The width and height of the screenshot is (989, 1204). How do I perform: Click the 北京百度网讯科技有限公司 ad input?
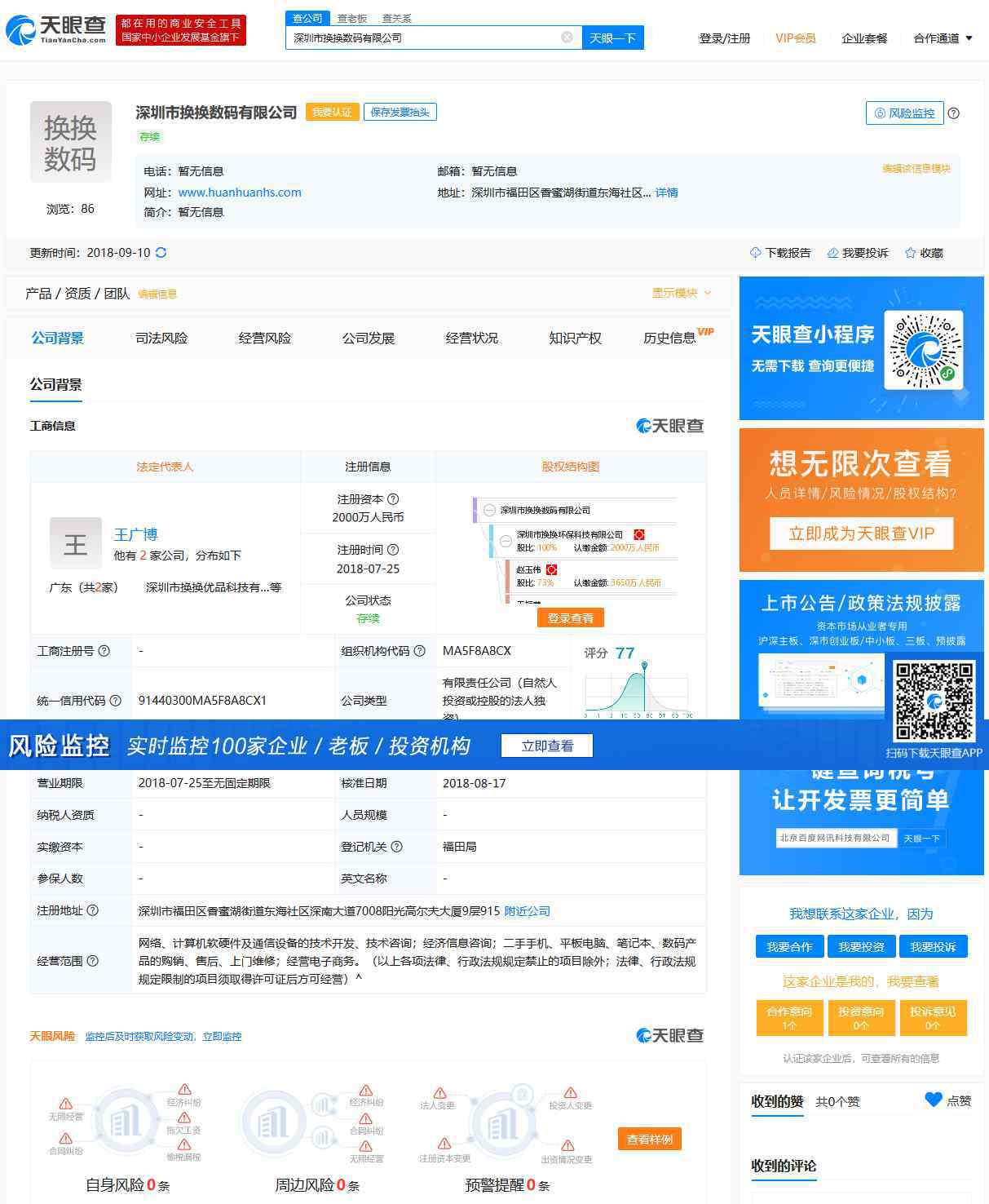(x=836, y=838)
